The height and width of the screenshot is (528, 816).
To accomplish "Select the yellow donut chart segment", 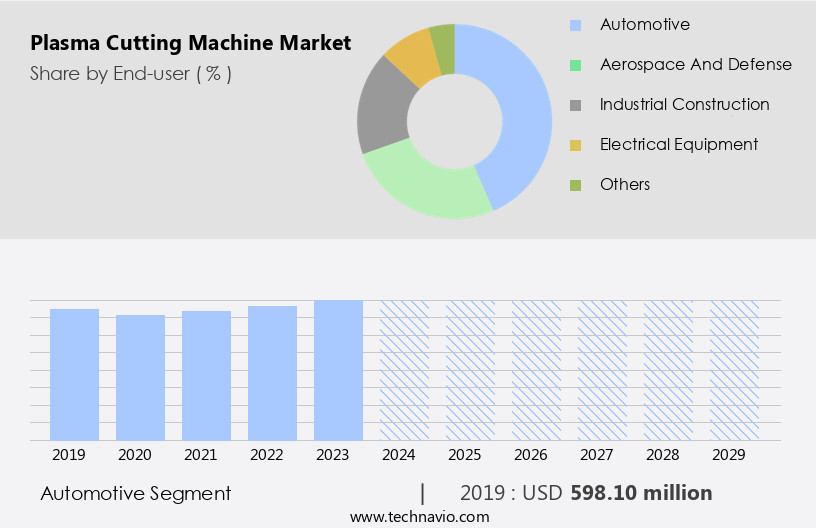I will pyautogui.click(x=411, y=56).
